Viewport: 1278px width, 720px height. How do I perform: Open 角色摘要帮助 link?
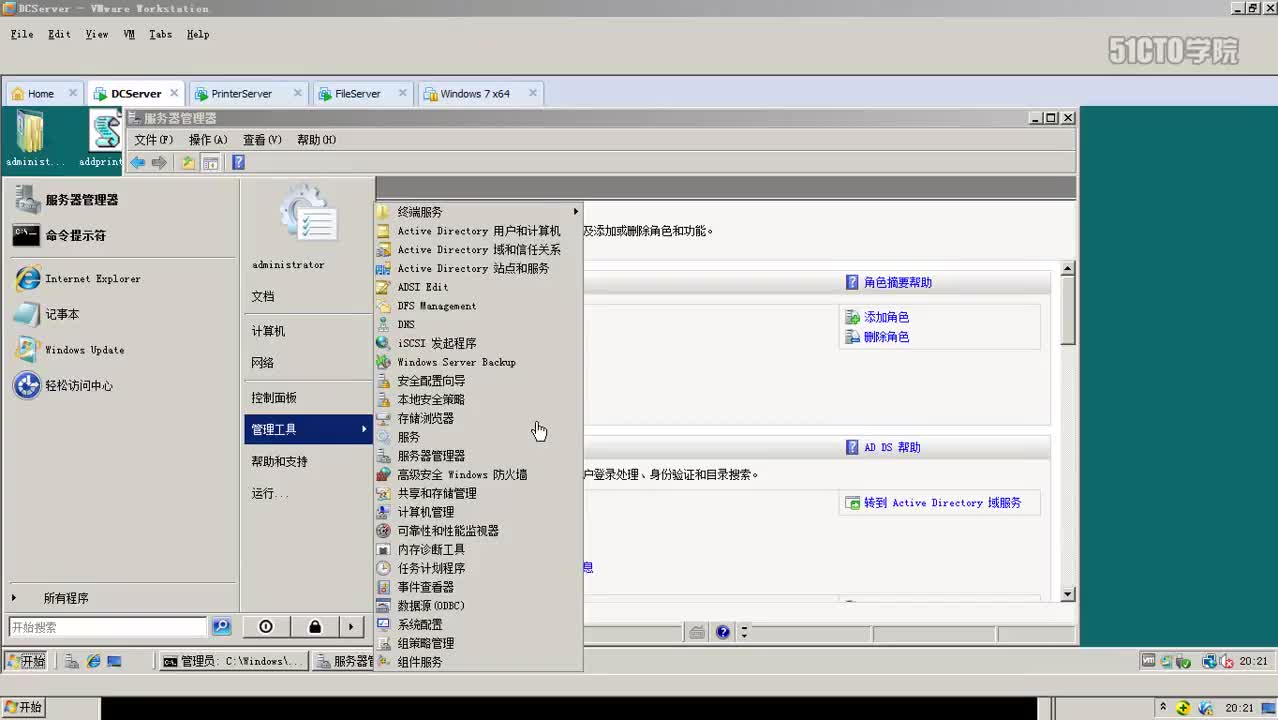coord(897,283)
